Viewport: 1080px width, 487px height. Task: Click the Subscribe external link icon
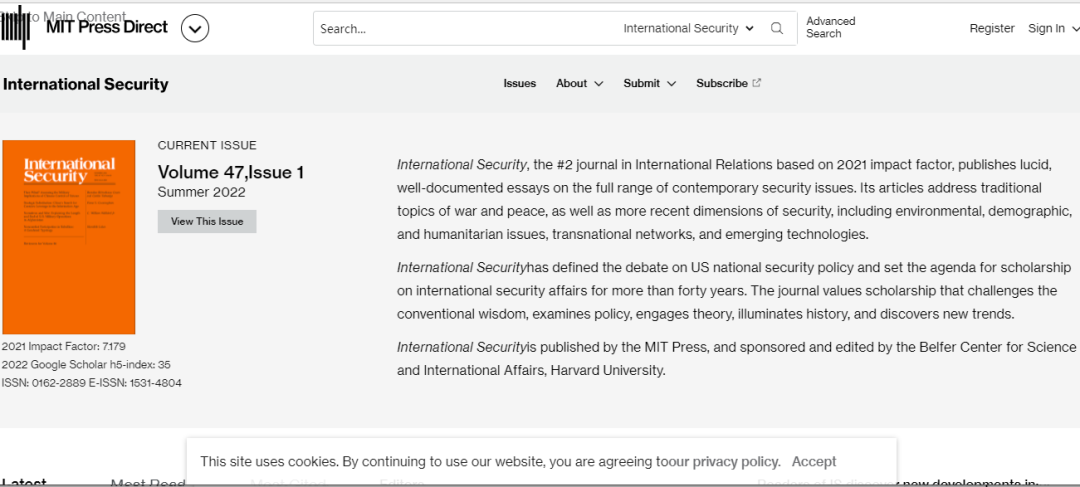click(757, 83)
